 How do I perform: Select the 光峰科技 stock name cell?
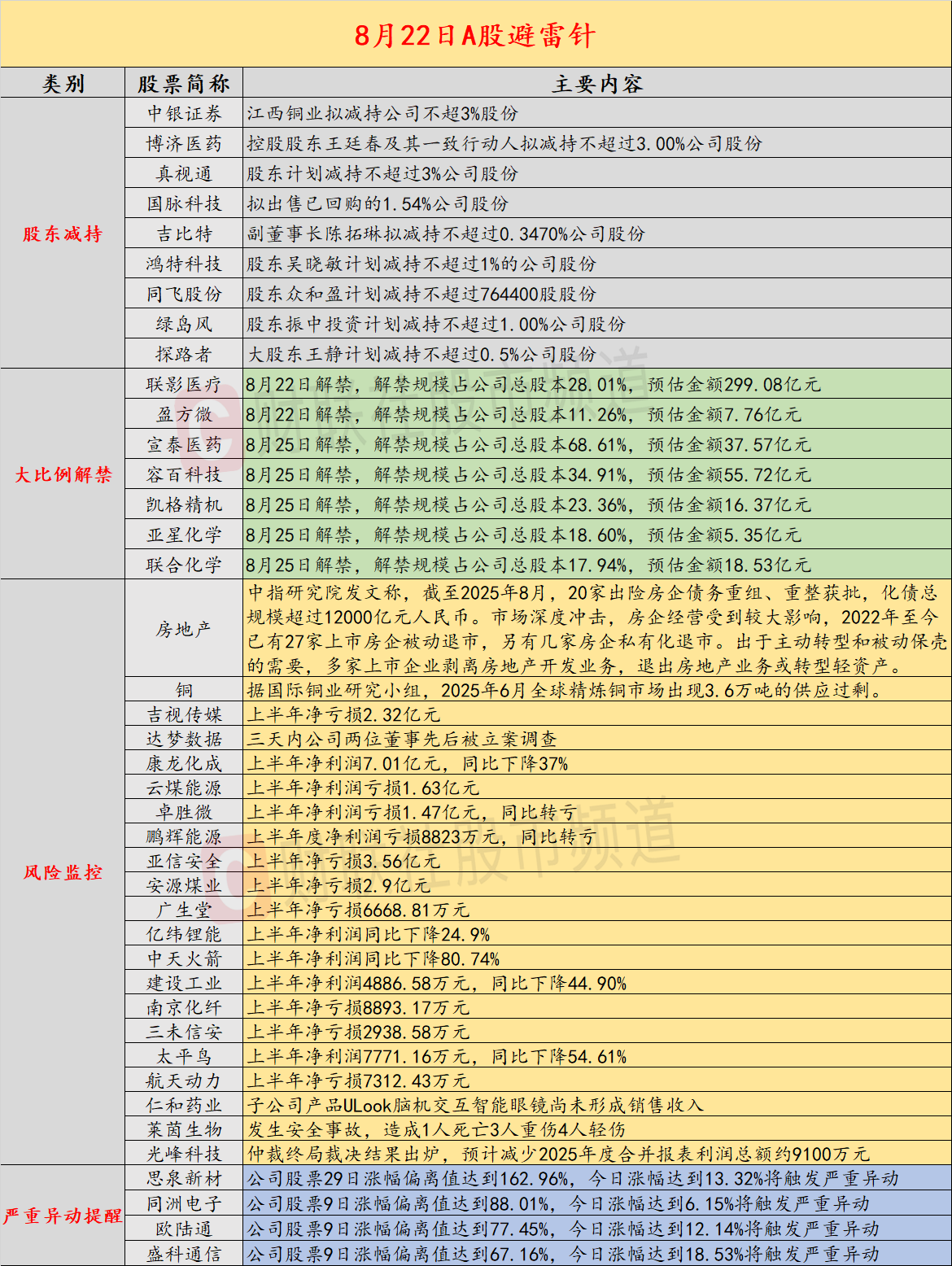click(x=184, y=1154)
